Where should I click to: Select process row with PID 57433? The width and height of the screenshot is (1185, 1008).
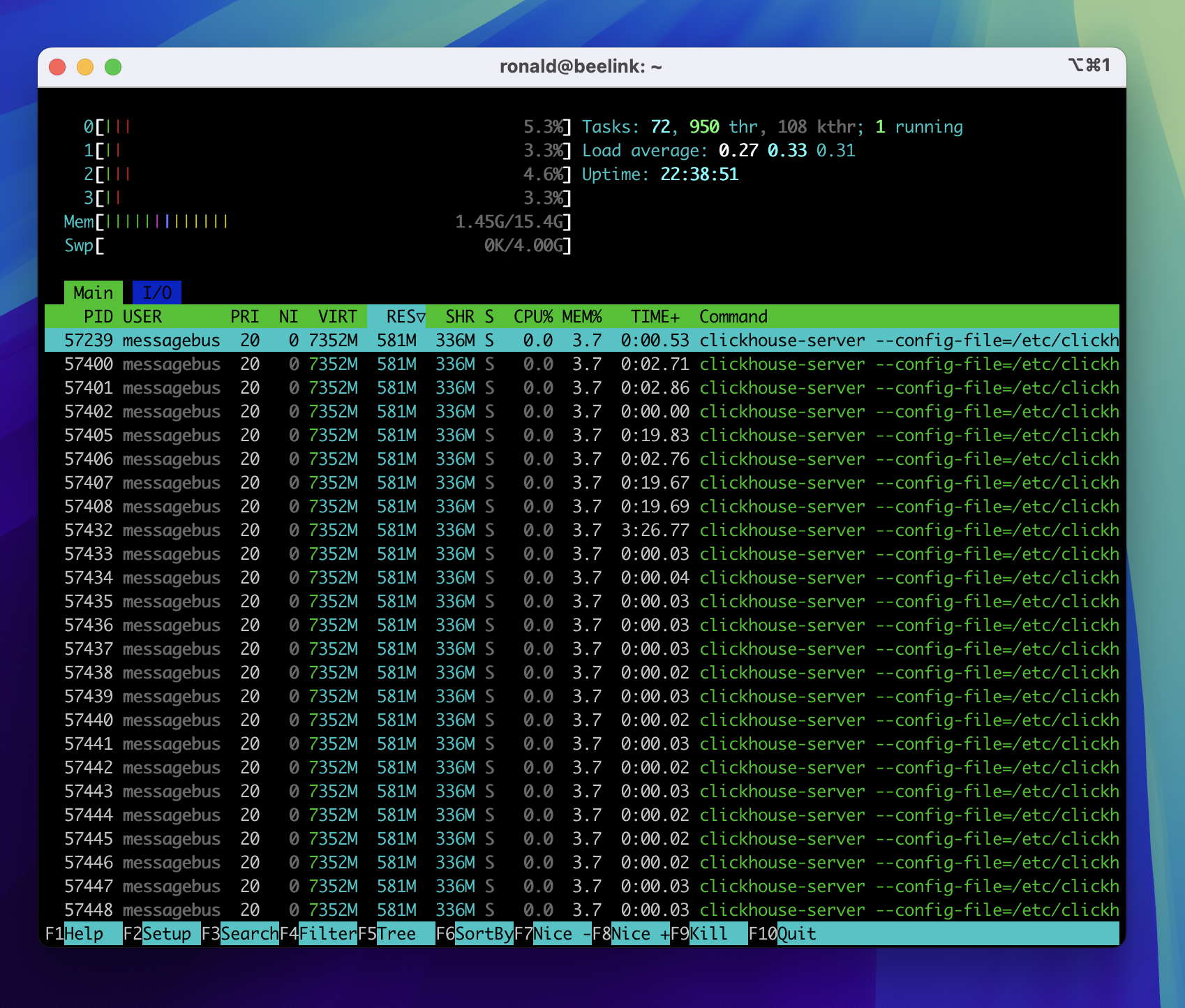click(582, 554)
